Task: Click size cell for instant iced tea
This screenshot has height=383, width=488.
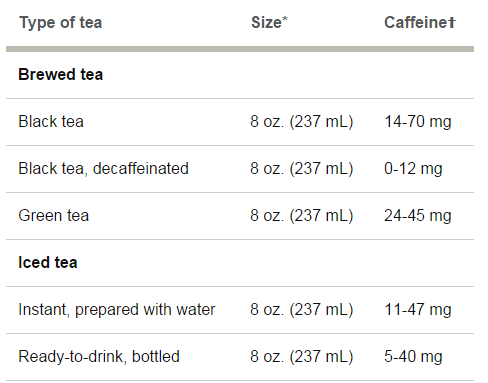Action: coord(302,310)
